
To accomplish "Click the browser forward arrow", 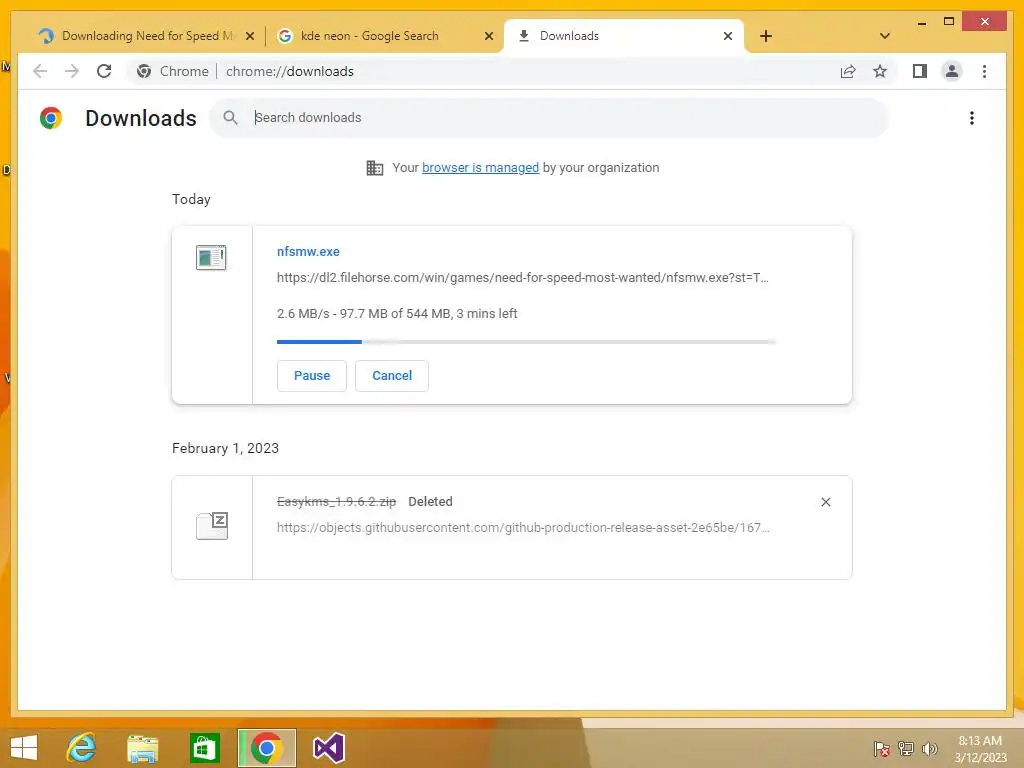I will (x=72, y=71).
